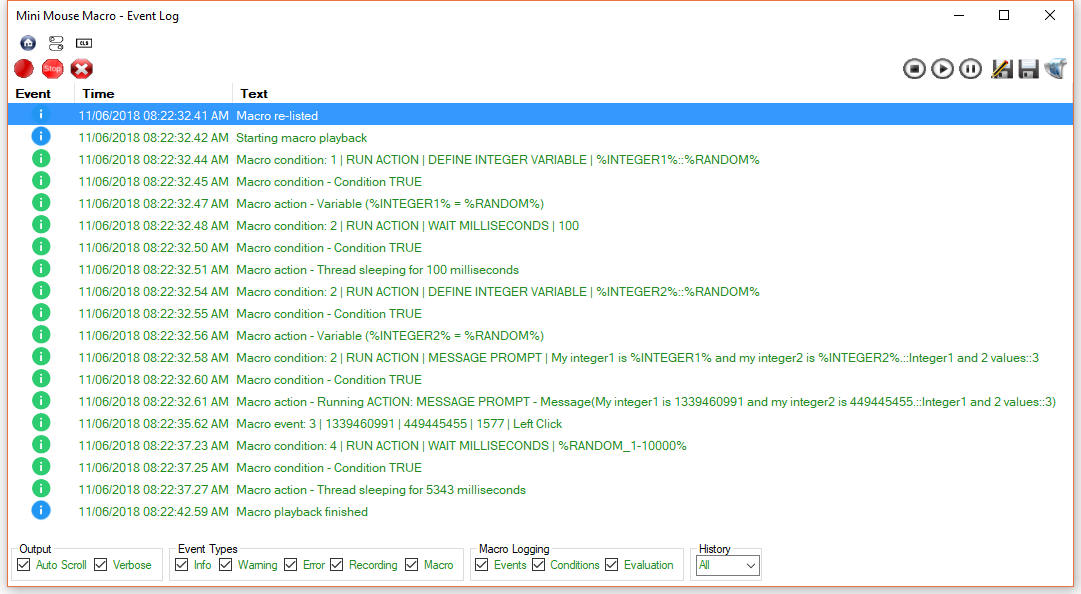Toggle the Macro event type checkbox
This screenshot has width=1081, height=594.
coord(412,564)
